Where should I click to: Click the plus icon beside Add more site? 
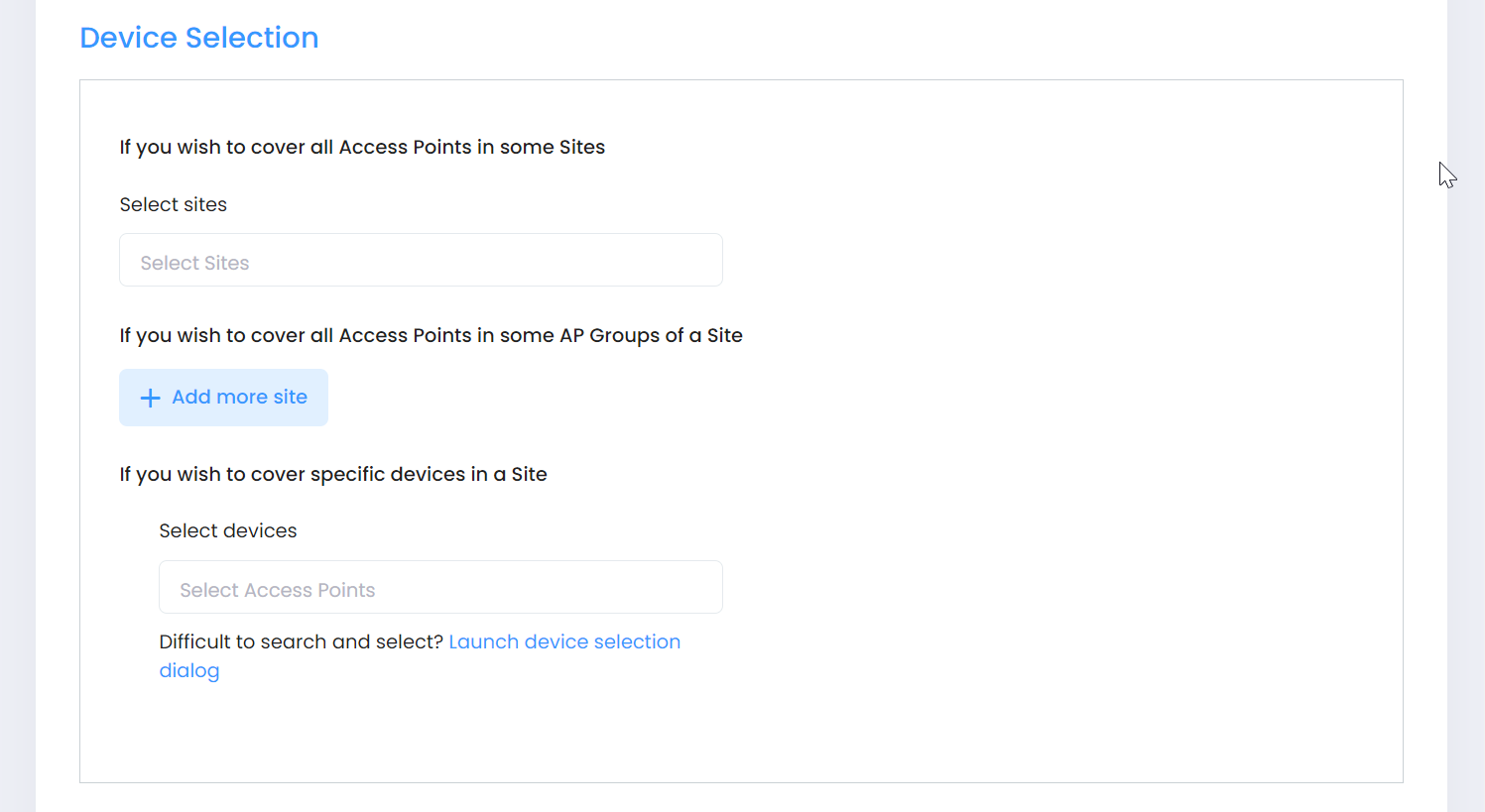click(151, 398)
